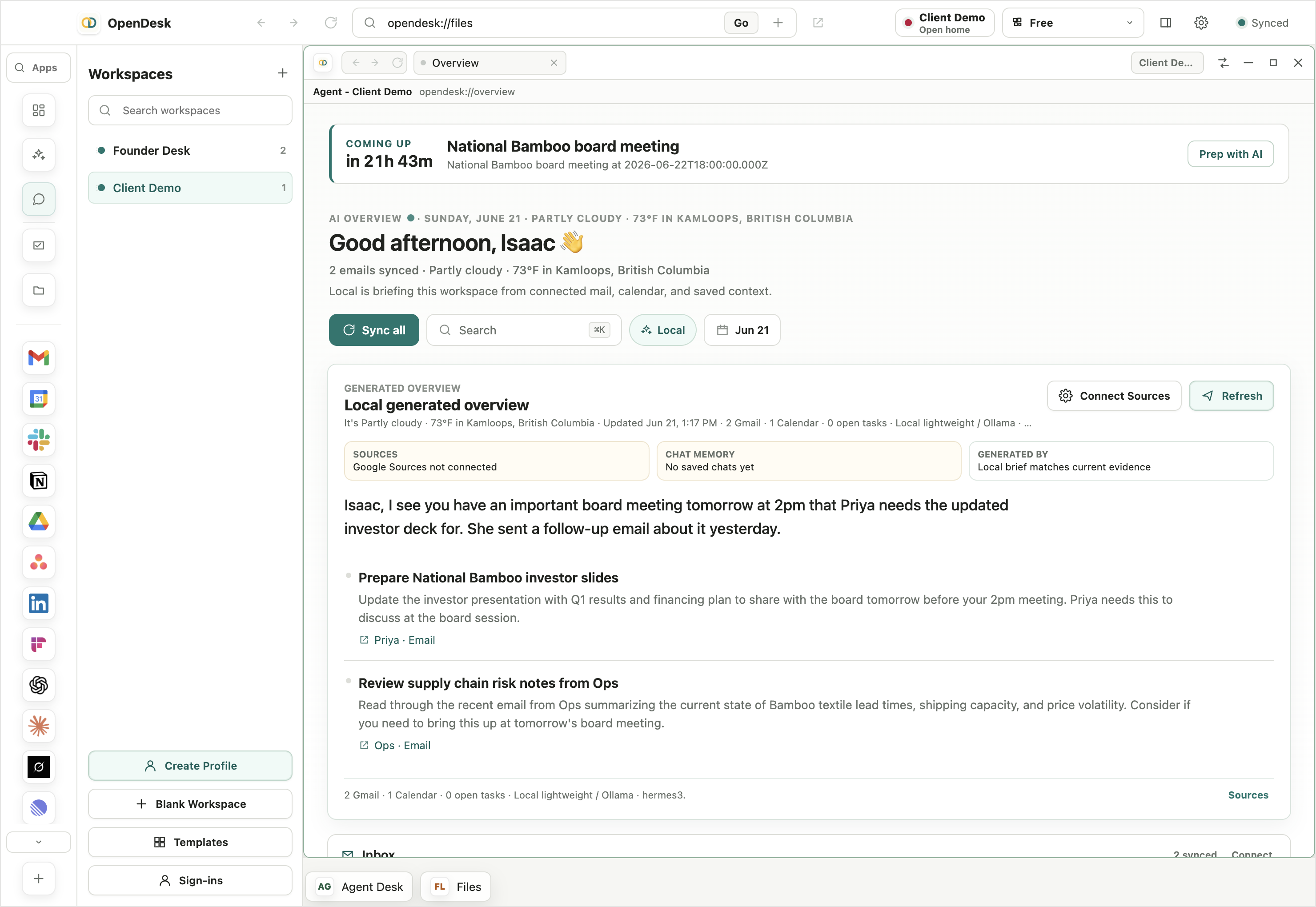
Task: Open the address in external window icon
Action: click(x=818, y=23)
